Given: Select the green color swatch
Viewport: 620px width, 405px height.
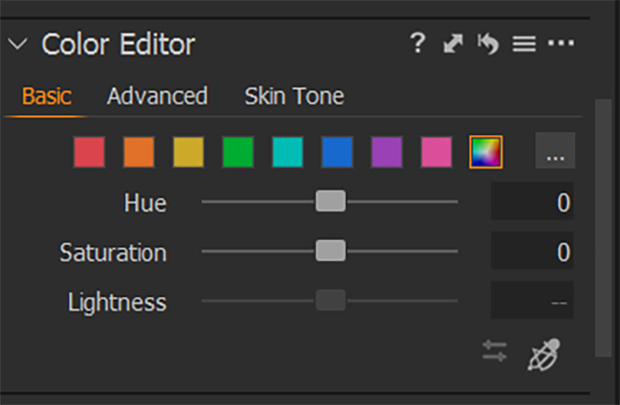Looking at the screenshot, I should click(238, 152).
